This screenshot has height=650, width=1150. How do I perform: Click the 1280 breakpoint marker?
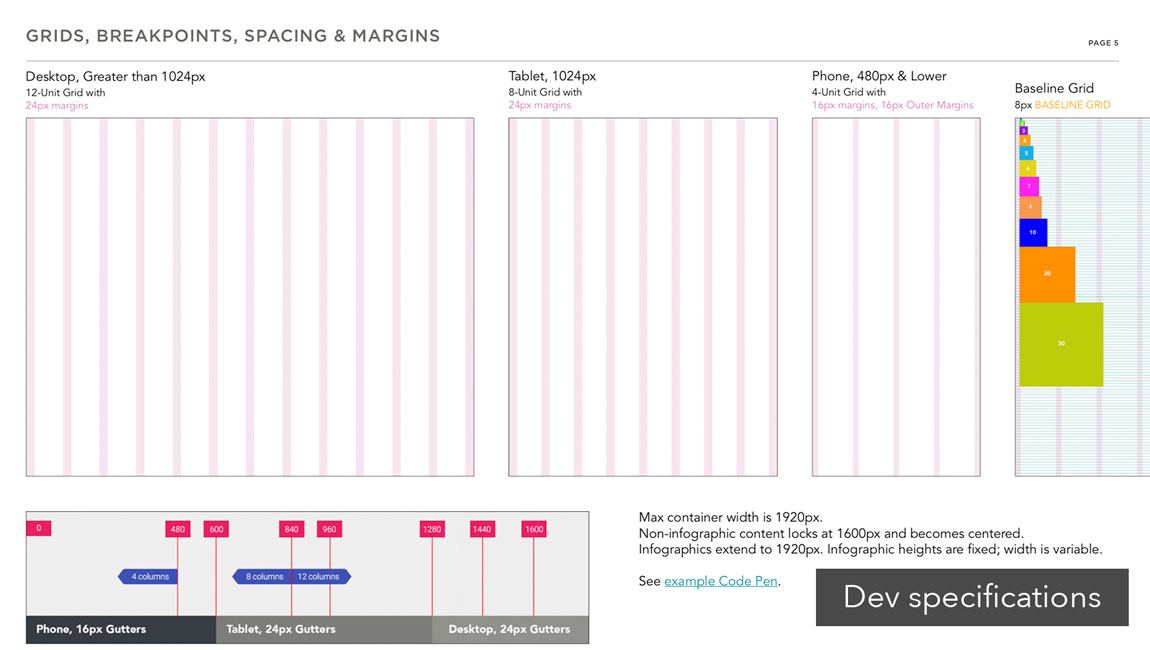coord(432,529)
